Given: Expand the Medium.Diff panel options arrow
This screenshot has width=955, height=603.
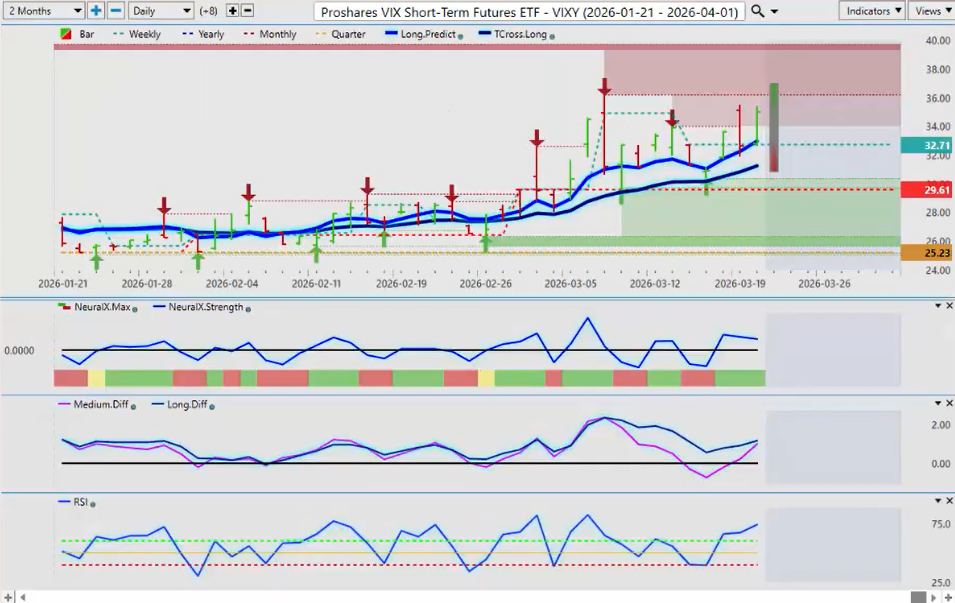Looking at the screenshot, I should coord(937,402).
